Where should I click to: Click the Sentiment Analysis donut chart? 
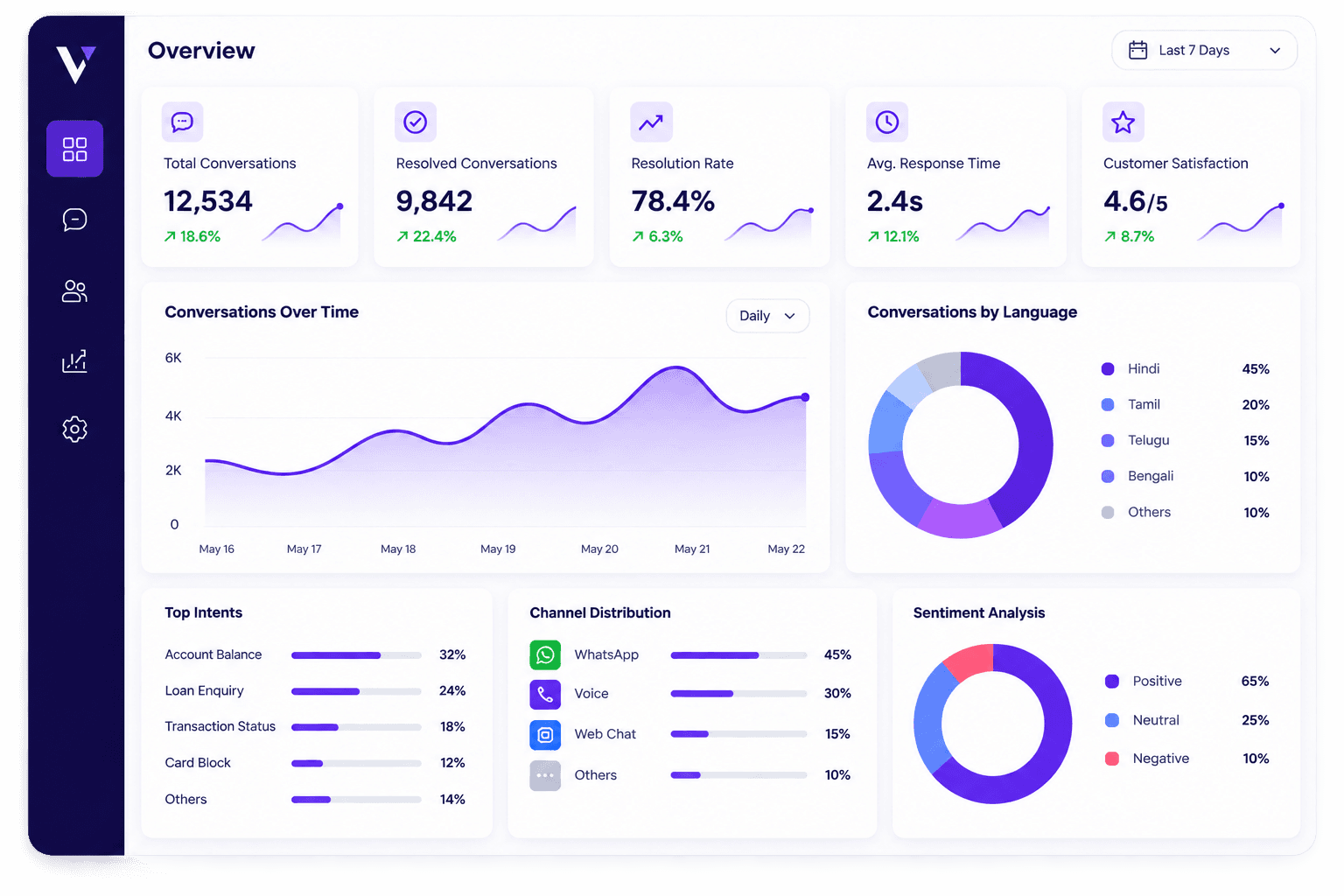[992, 724]
